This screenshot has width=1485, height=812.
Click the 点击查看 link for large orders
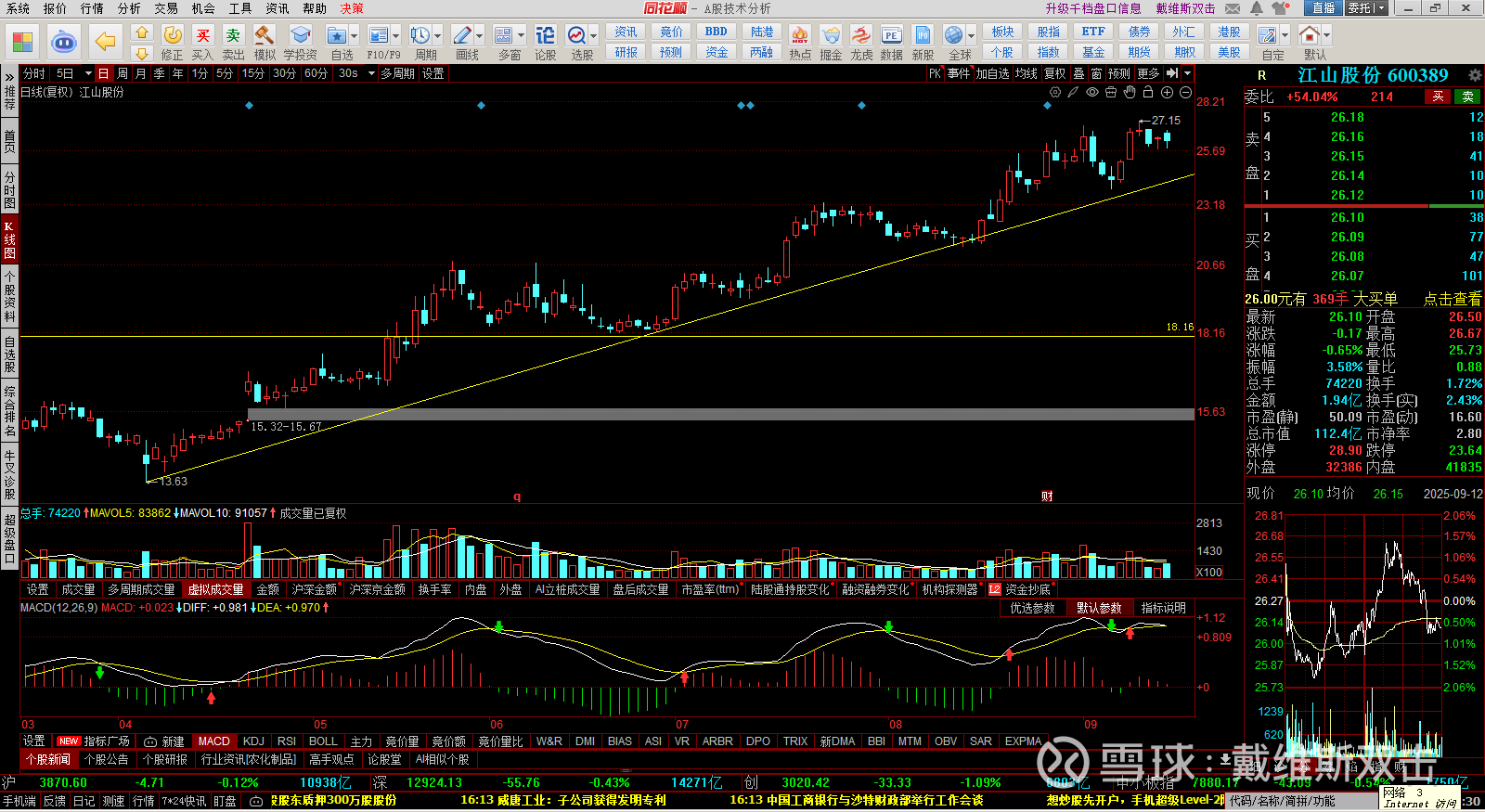pyautogui.click(x=1452, y=299)
